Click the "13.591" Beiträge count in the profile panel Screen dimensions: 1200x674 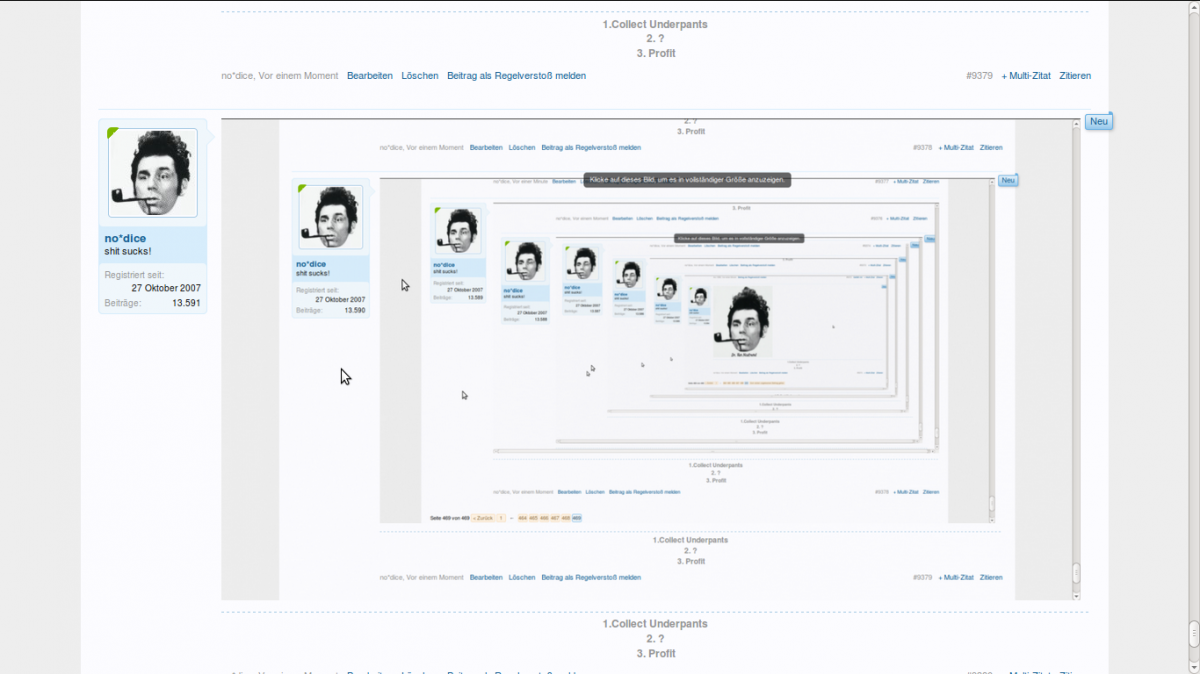(x=186, y=302)
